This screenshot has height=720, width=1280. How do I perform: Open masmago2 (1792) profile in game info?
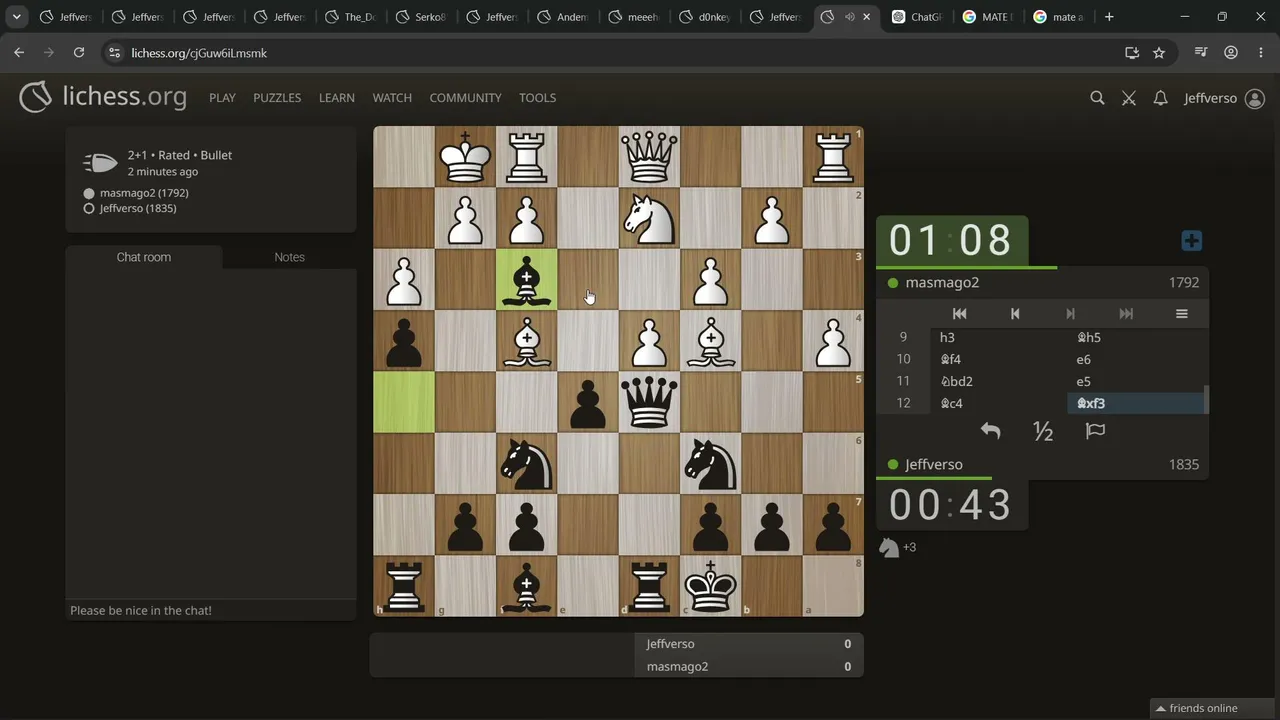pyautogui.click(x=144, y=193)
